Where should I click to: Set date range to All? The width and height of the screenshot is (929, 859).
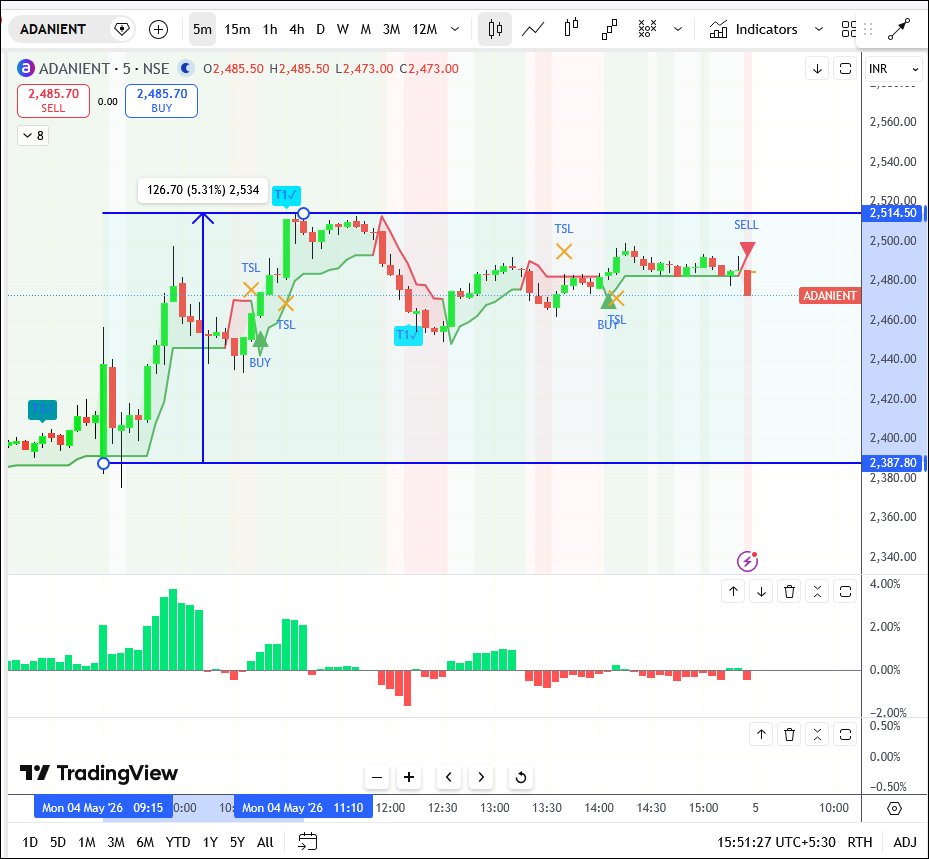point(265,842)
